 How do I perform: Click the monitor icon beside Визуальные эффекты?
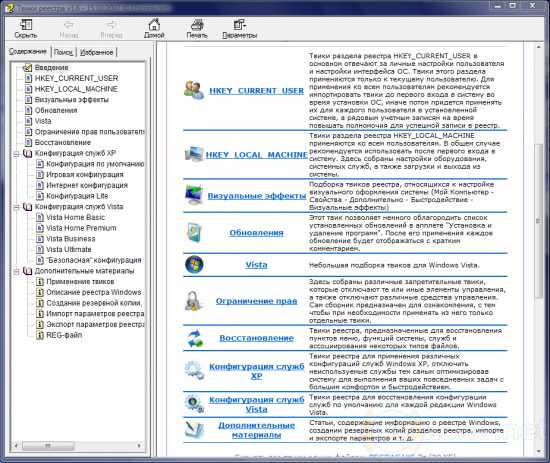(x=194, y=195)
